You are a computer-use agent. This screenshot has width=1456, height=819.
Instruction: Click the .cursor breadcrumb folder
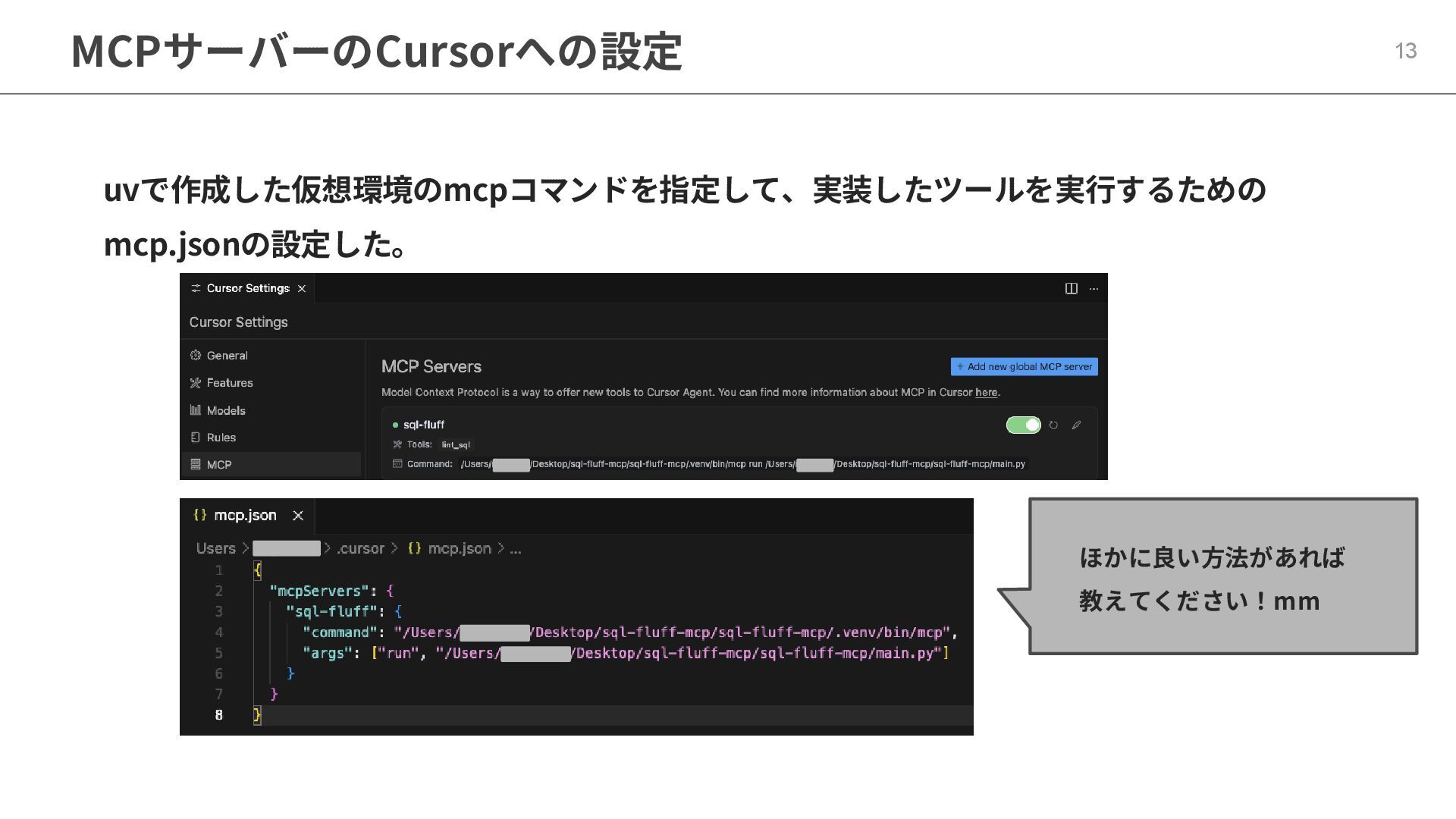pos(360,548)
